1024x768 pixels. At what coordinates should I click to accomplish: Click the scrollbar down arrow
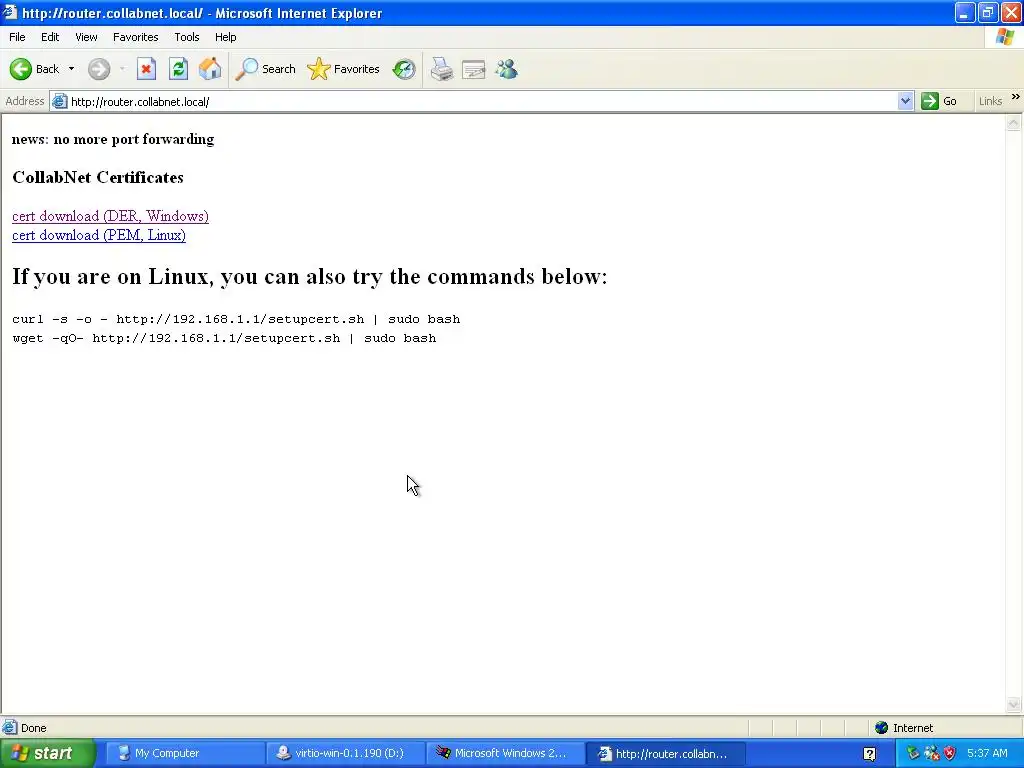tap(1014, 704)
